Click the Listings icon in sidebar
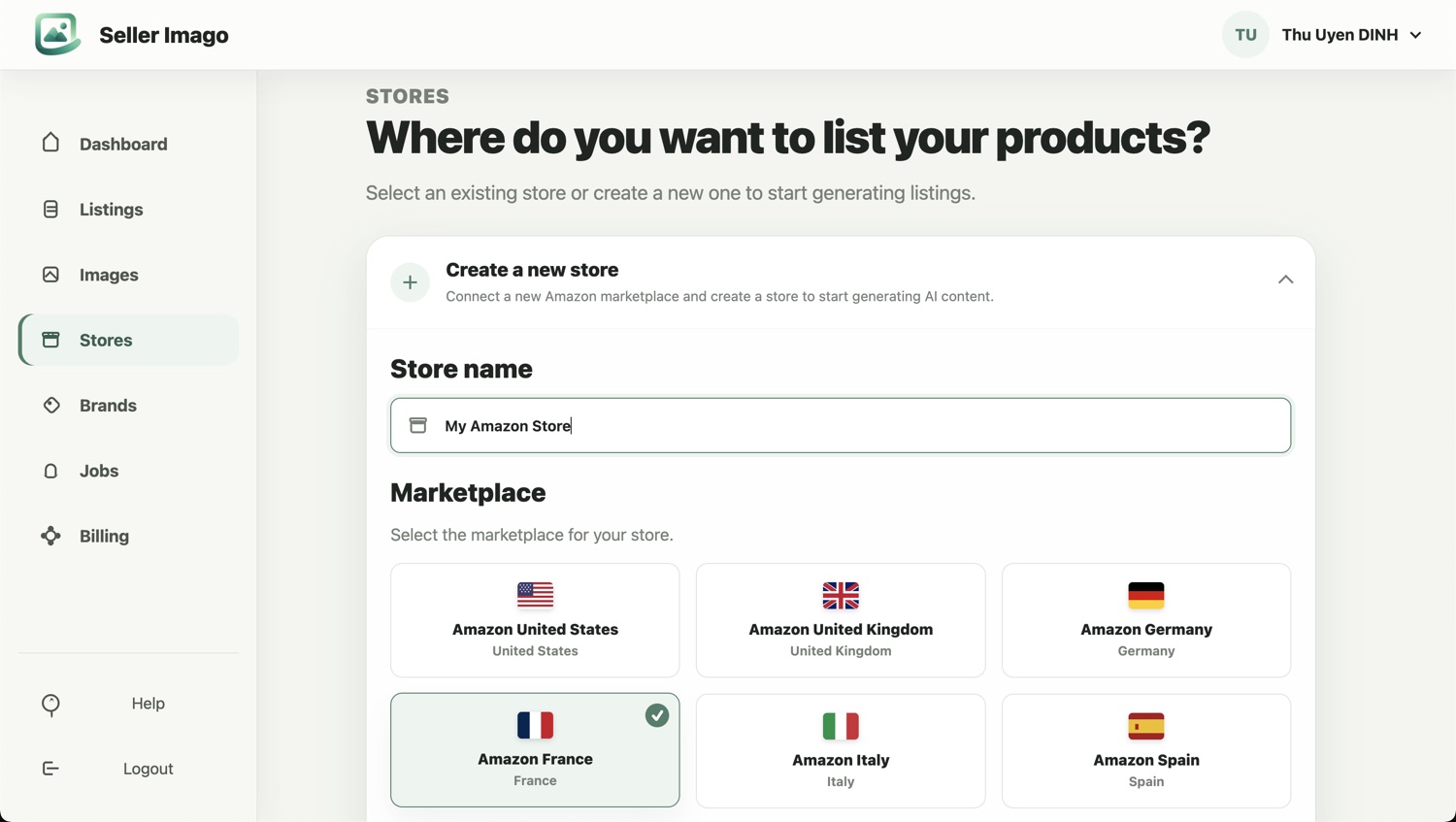The width and height of the screenshot is (1456, 822). (x=50, y=209)
